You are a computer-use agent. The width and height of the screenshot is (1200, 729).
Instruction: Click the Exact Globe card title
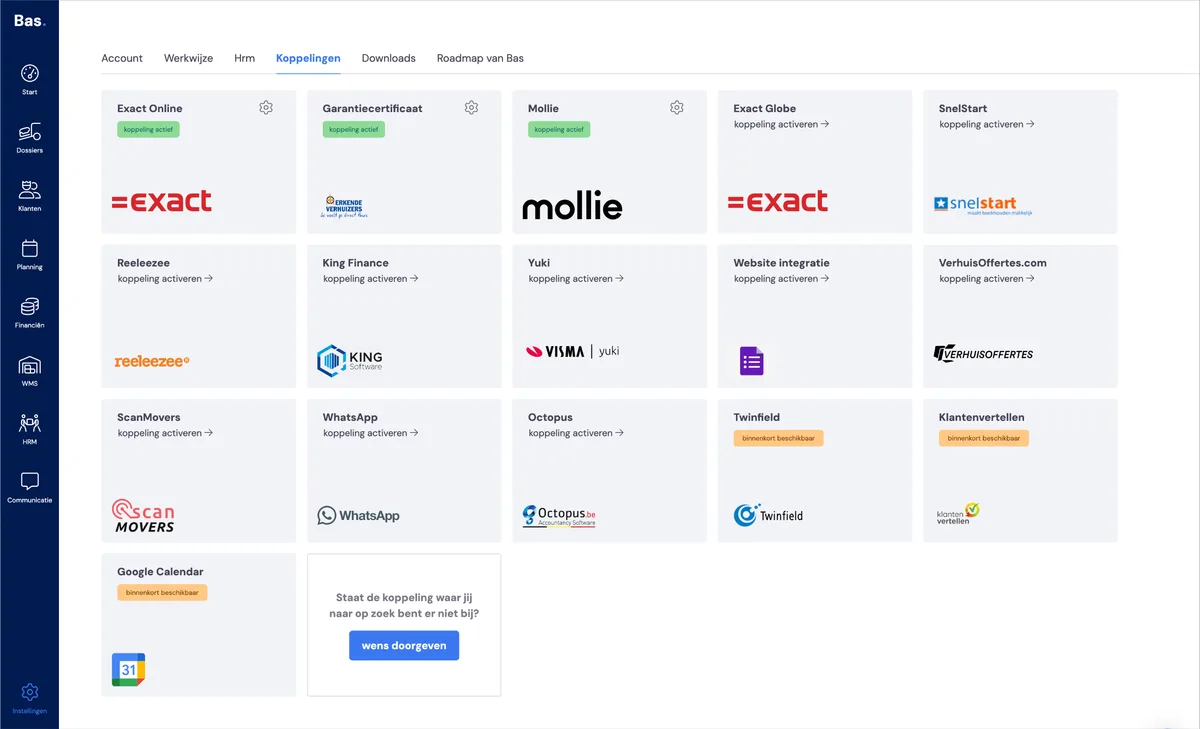click(x=765, y=108)
